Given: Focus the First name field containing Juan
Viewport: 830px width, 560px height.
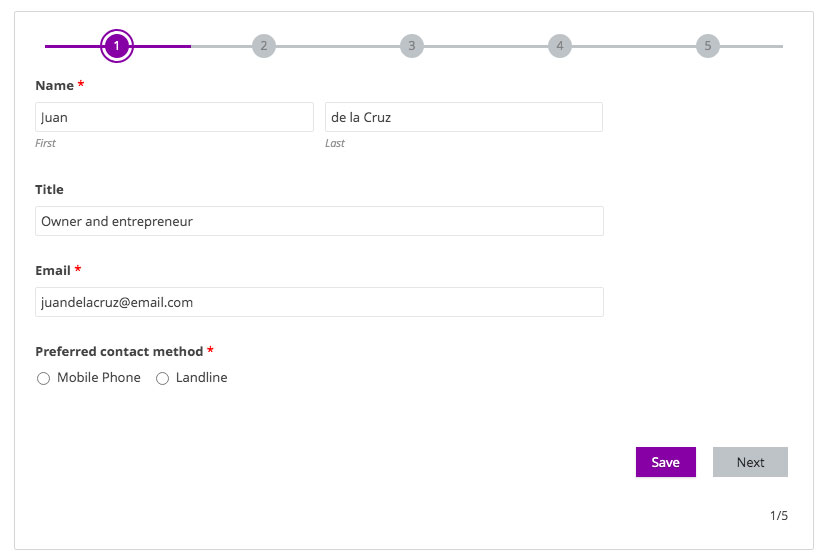Looking at the screenshot, I should 174,117.
